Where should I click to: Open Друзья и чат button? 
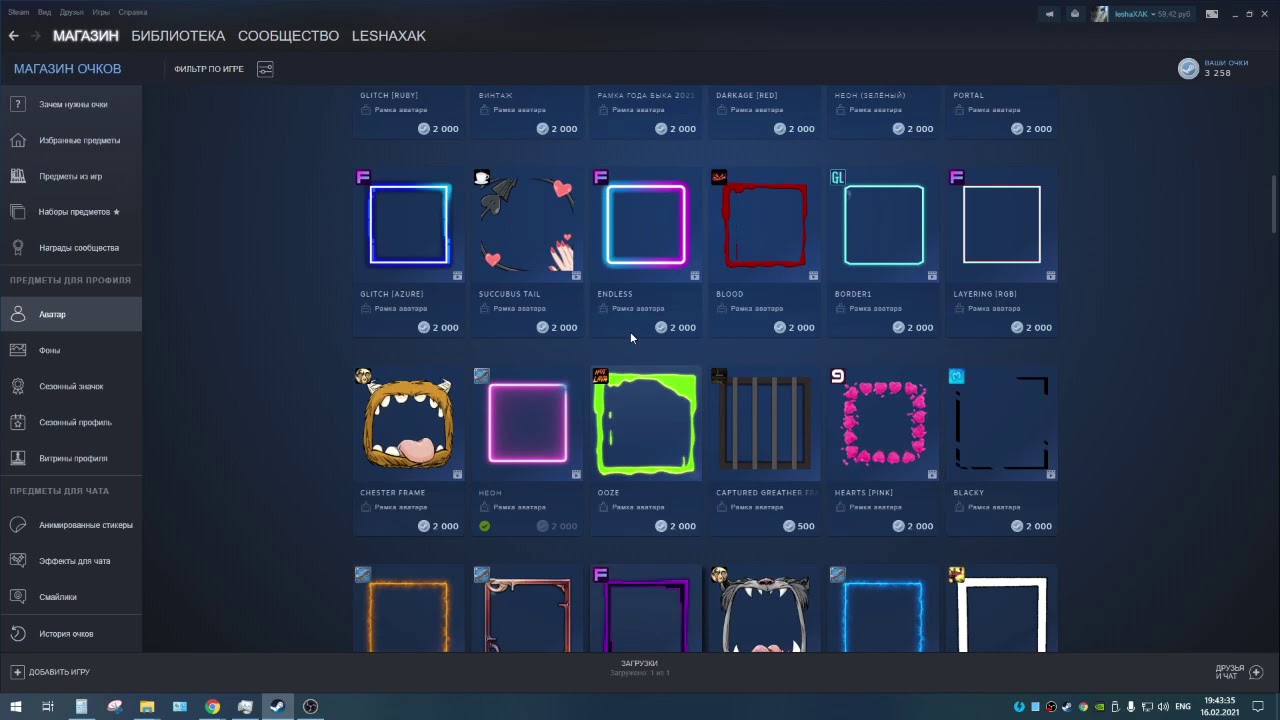click(1240, 672)
